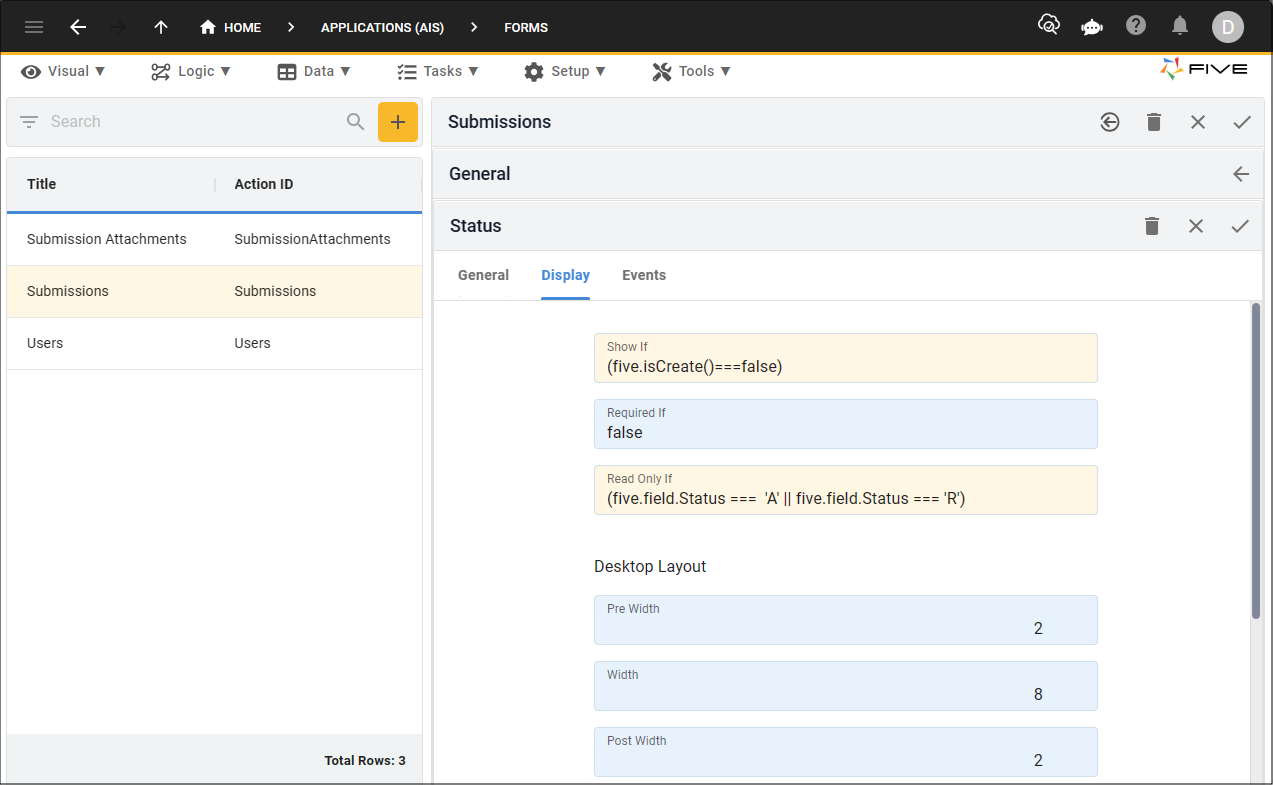Save the Status field with the checkmark icon
The image size is (1273, 785).
click(x=1240, y=226)
